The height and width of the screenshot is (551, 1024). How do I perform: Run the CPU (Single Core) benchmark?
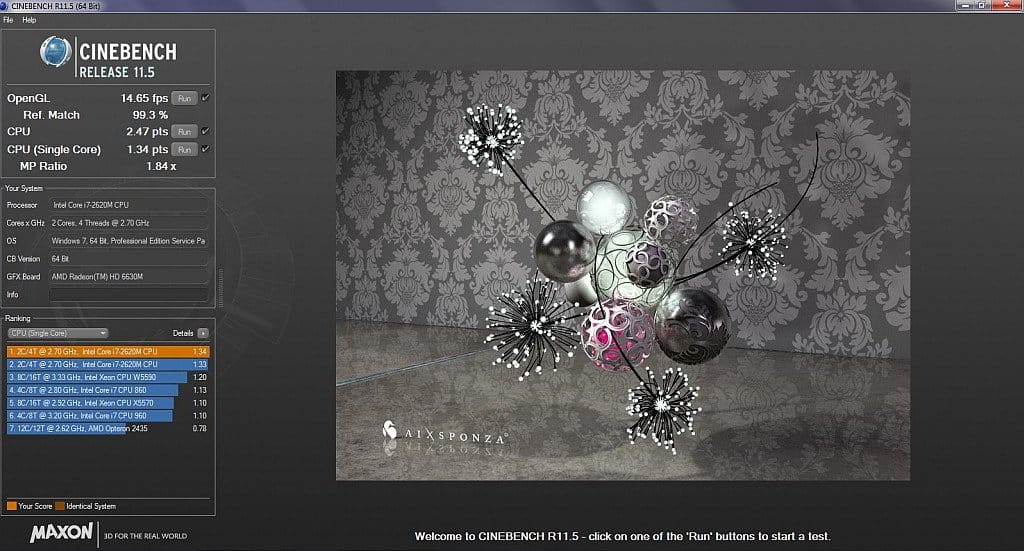point(184,149)
